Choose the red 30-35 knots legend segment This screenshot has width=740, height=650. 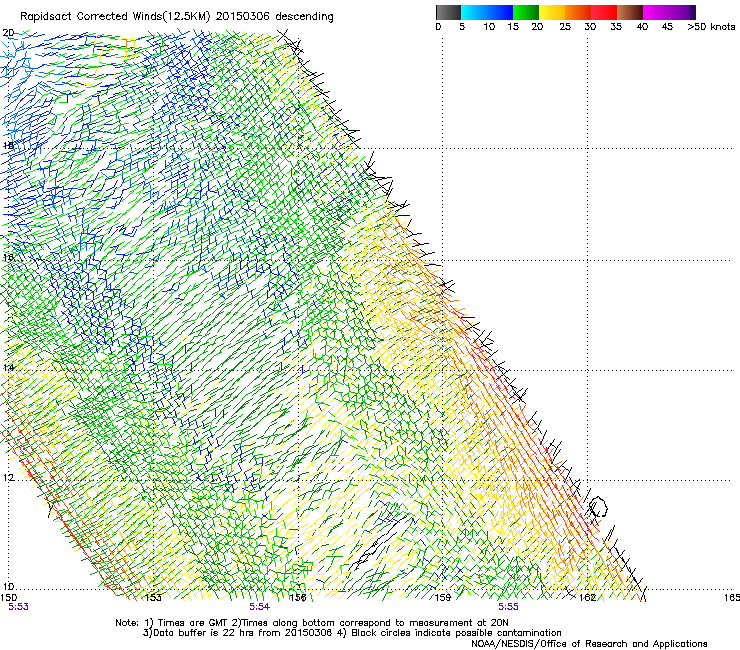604,12
